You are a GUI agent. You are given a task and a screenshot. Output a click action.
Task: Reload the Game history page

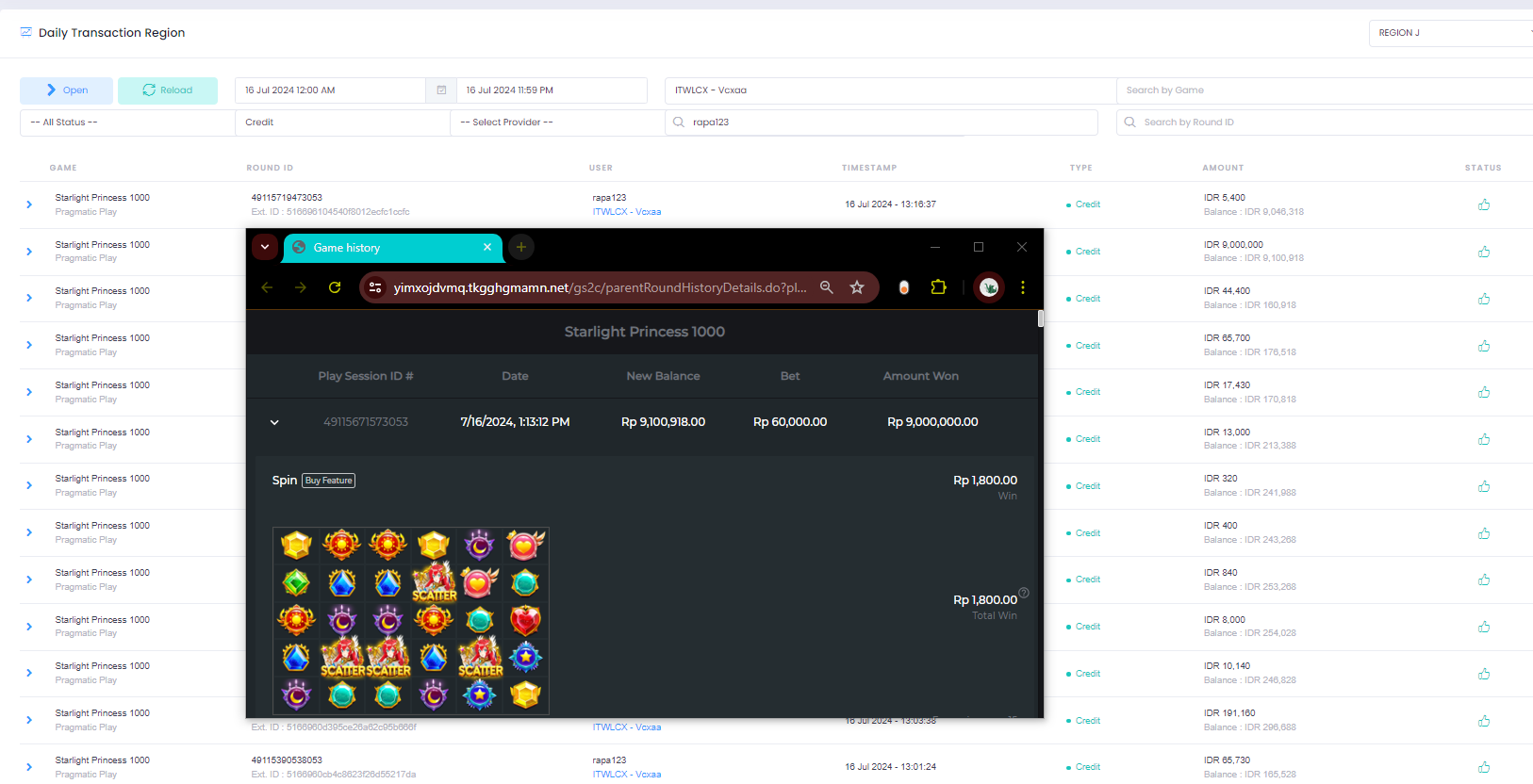click(335, 287)
